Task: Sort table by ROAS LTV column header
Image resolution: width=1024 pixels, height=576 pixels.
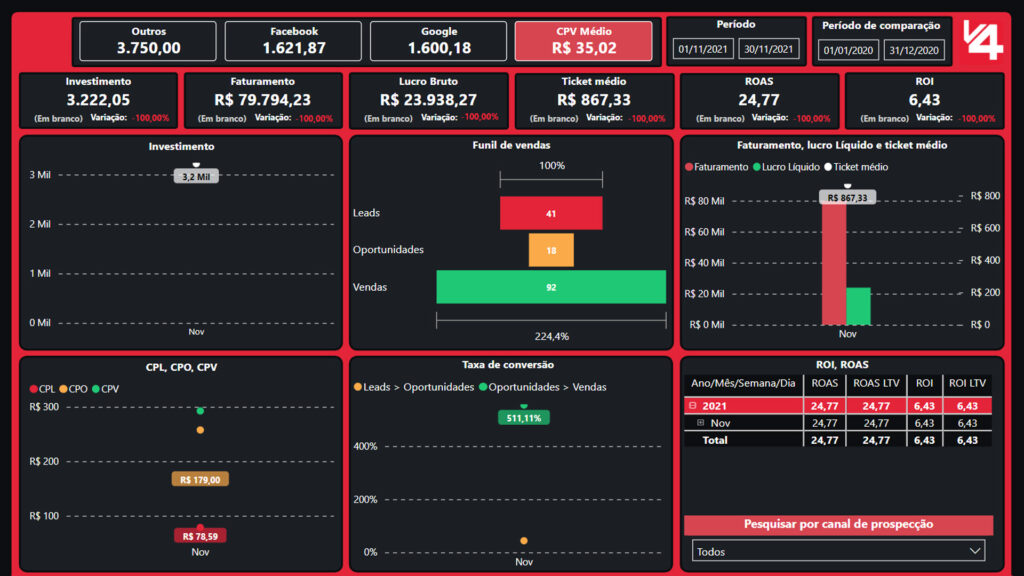Action: 875,383
